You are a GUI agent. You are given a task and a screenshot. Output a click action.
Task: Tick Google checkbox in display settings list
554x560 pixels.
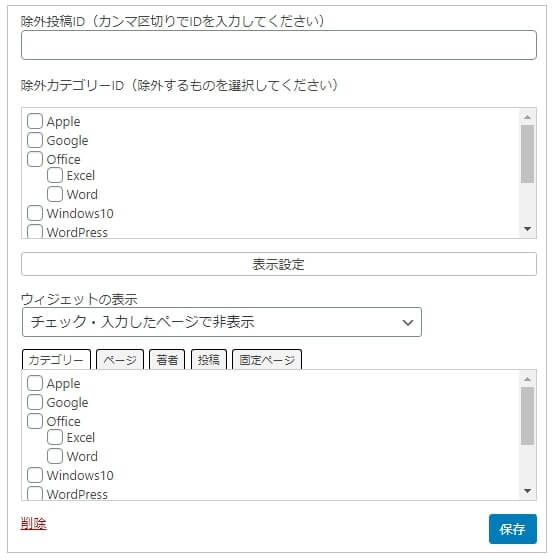[x=35, y=402]
